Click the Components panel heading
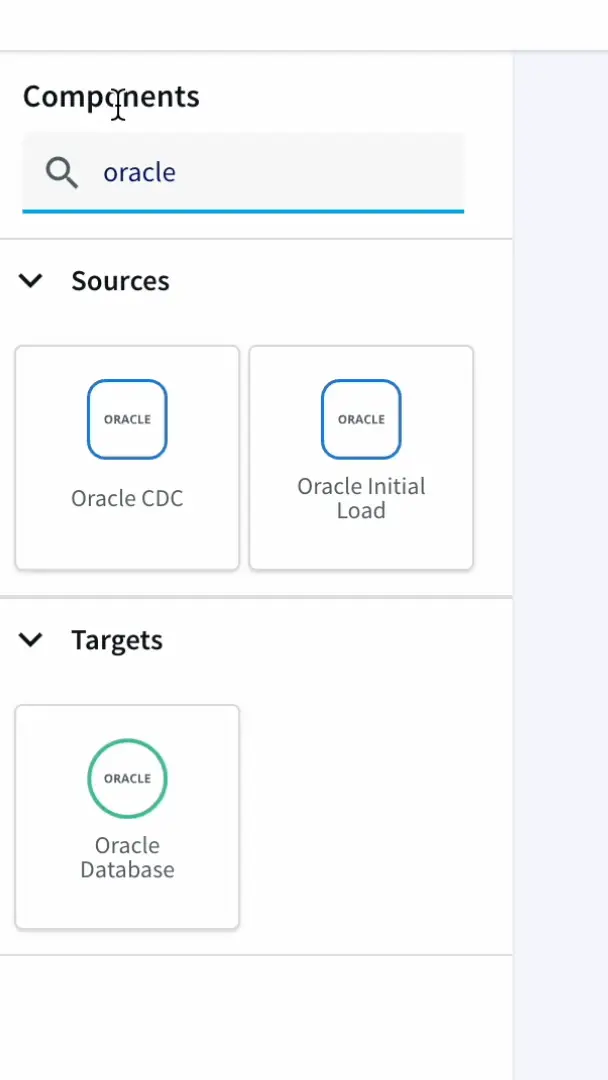Viewport: 608px width, 1080px height. [111, 97]
